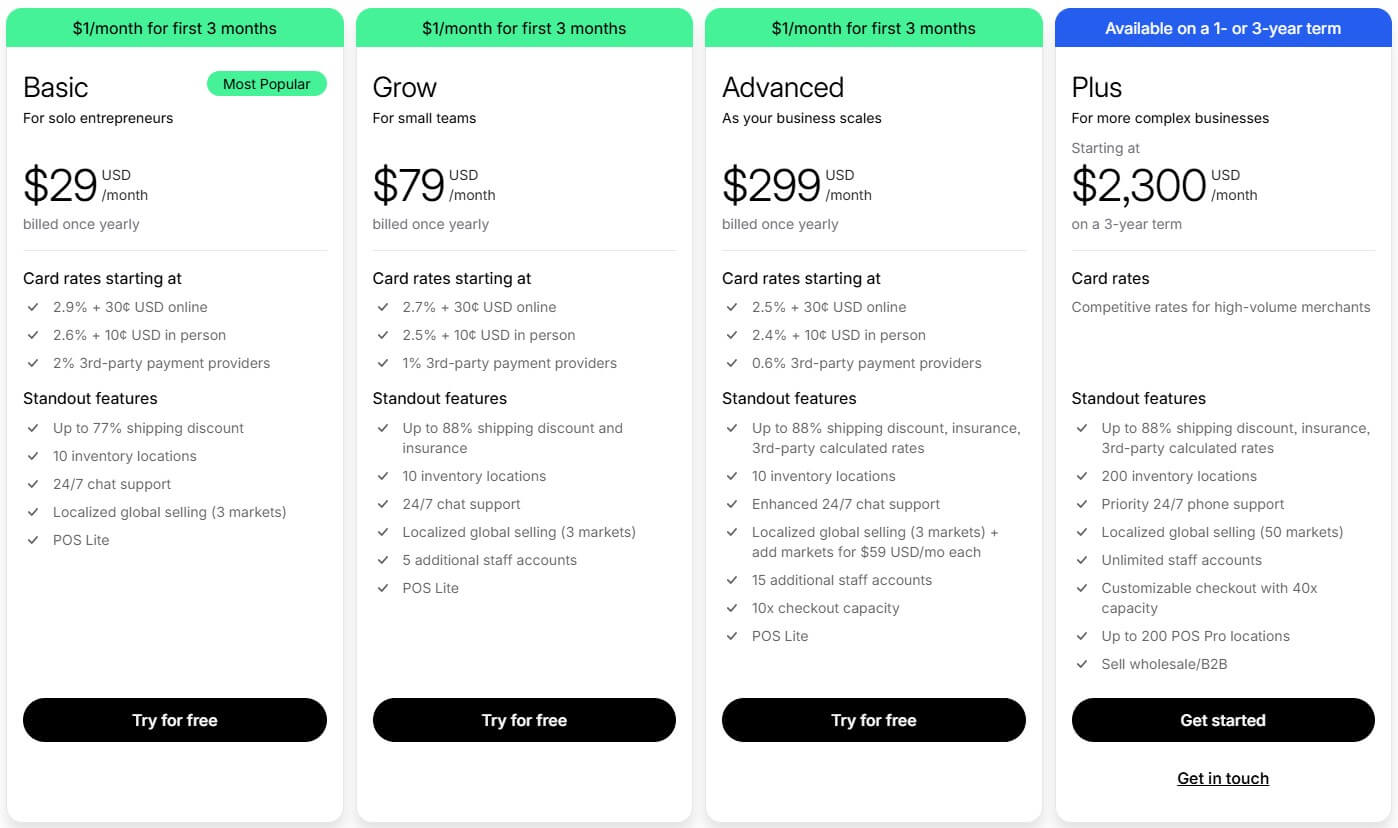The width and height of the screenshot is (1398, 828).
Task: Click Try for free under the Grow plan
Action: (524, 720)
